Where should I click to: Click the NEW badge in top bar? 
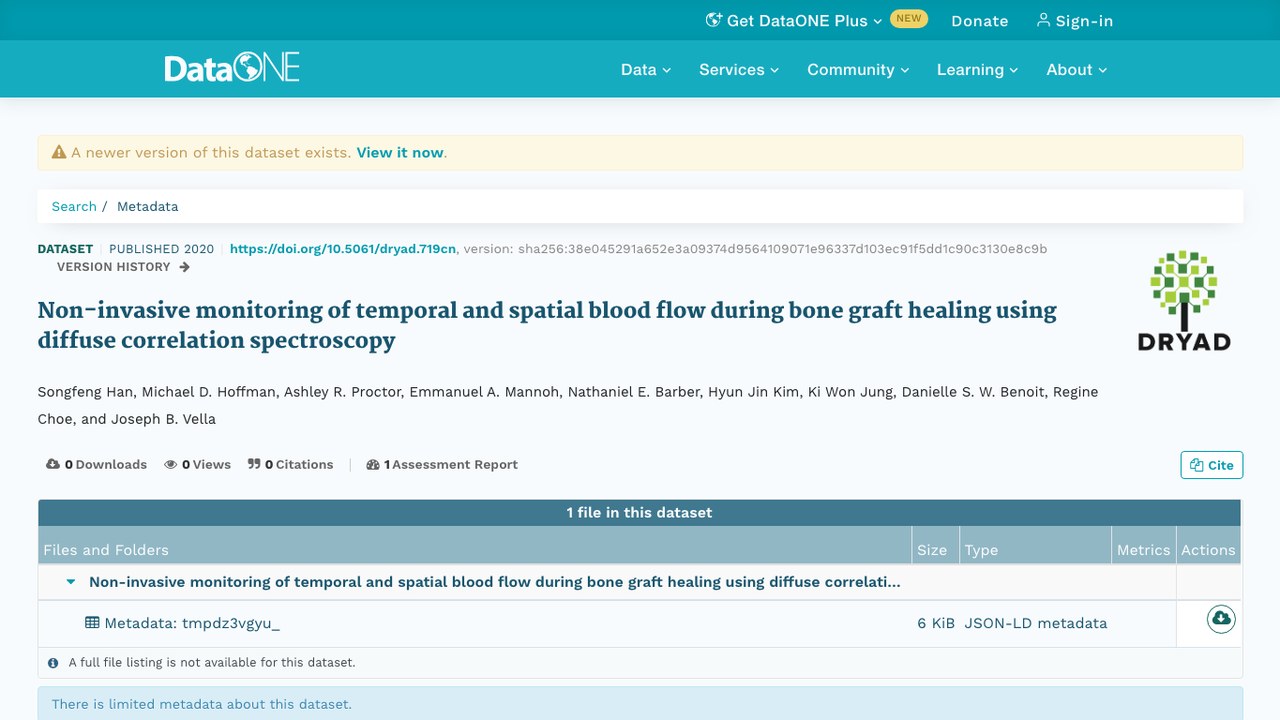[x=909, y=19]
